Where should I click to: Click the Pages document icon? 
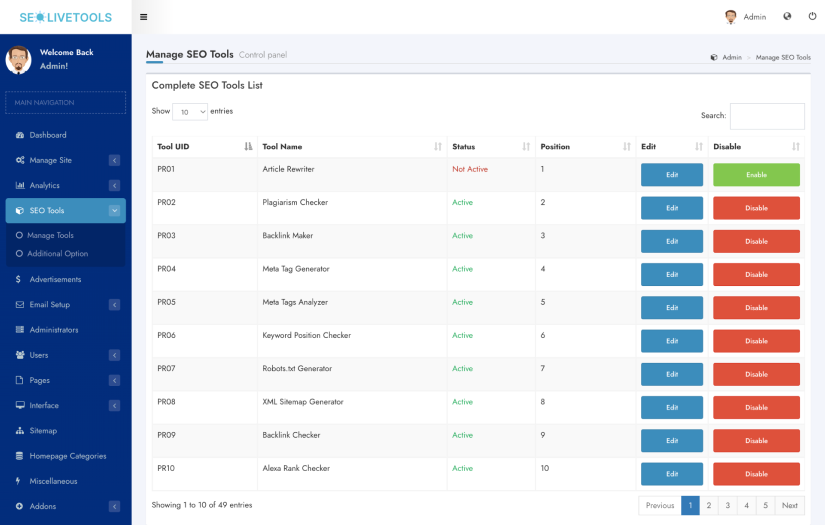point(19,380)
